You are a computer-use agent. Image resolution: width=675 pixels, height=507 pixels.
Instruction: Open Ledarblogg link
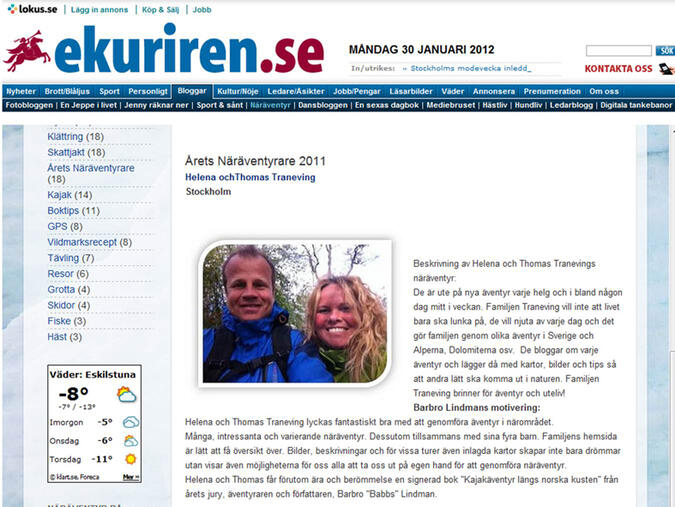[x=571, y=105]
